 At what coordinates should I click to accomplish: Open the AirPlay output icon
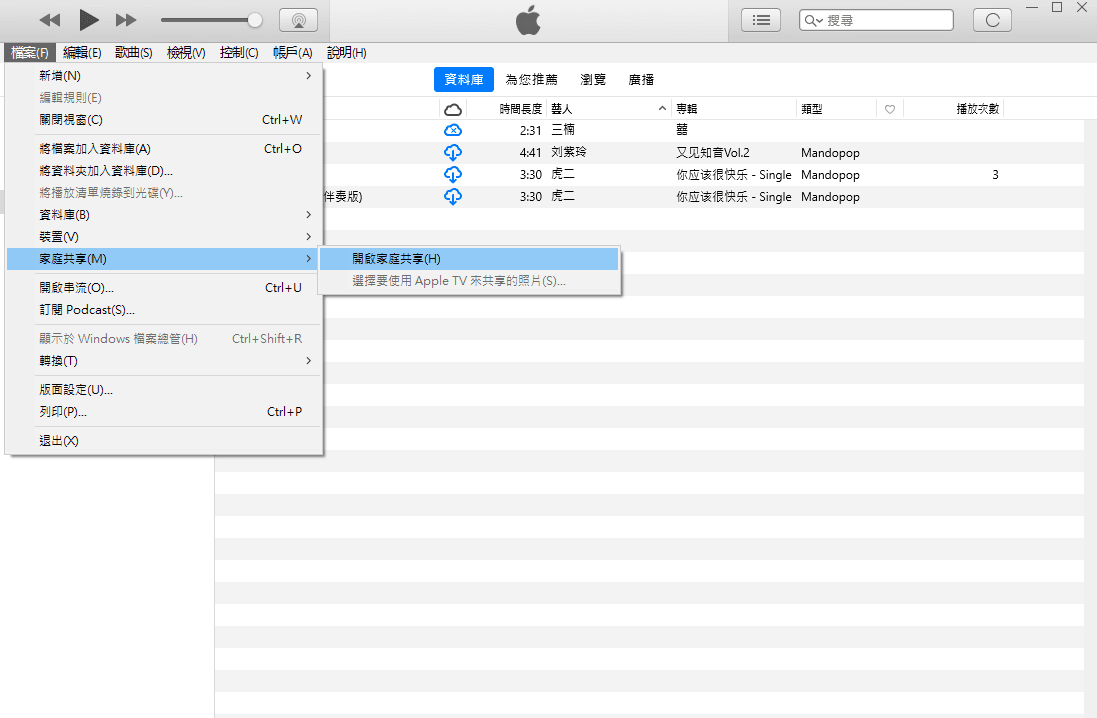tap(298, 20)
